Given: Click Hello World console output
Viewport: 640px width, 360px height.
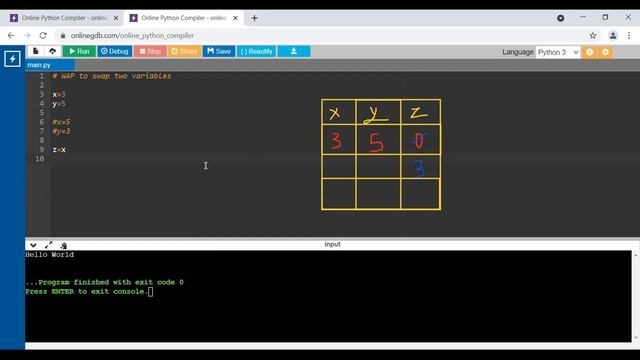Looking at the screenshot, I should (50, 255).
